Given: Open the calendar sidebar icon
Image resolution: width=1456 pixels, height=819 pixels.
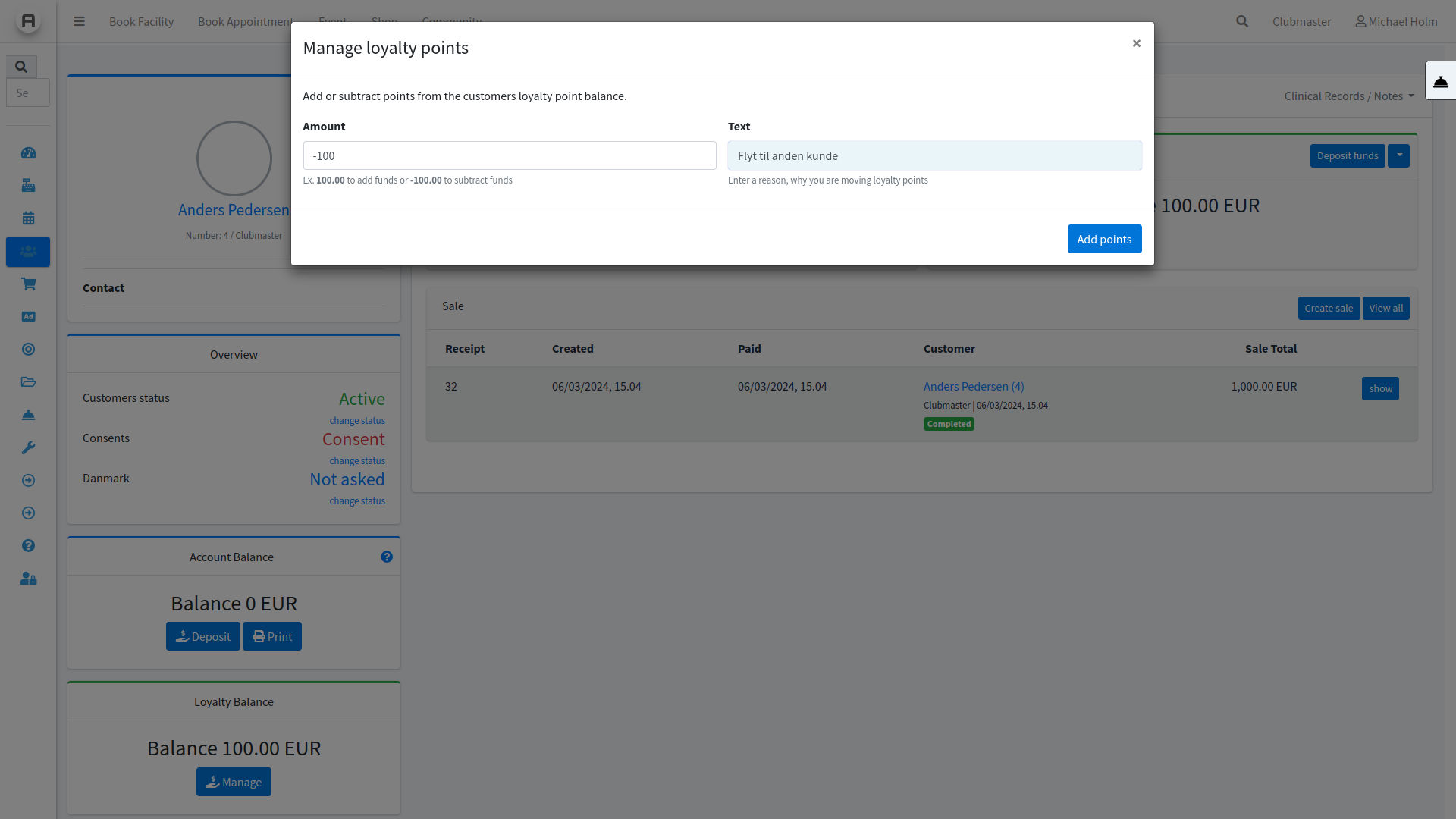Looking at the screenshot, I should (x=28, y=218).
